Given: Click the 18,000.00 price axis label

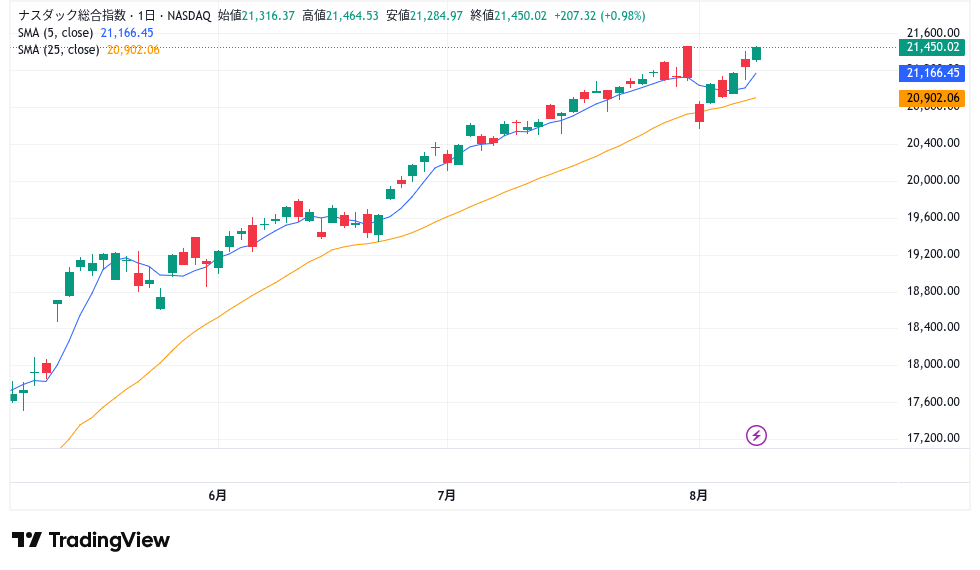Looking at the screenshot, I should (x=933, y=364).
